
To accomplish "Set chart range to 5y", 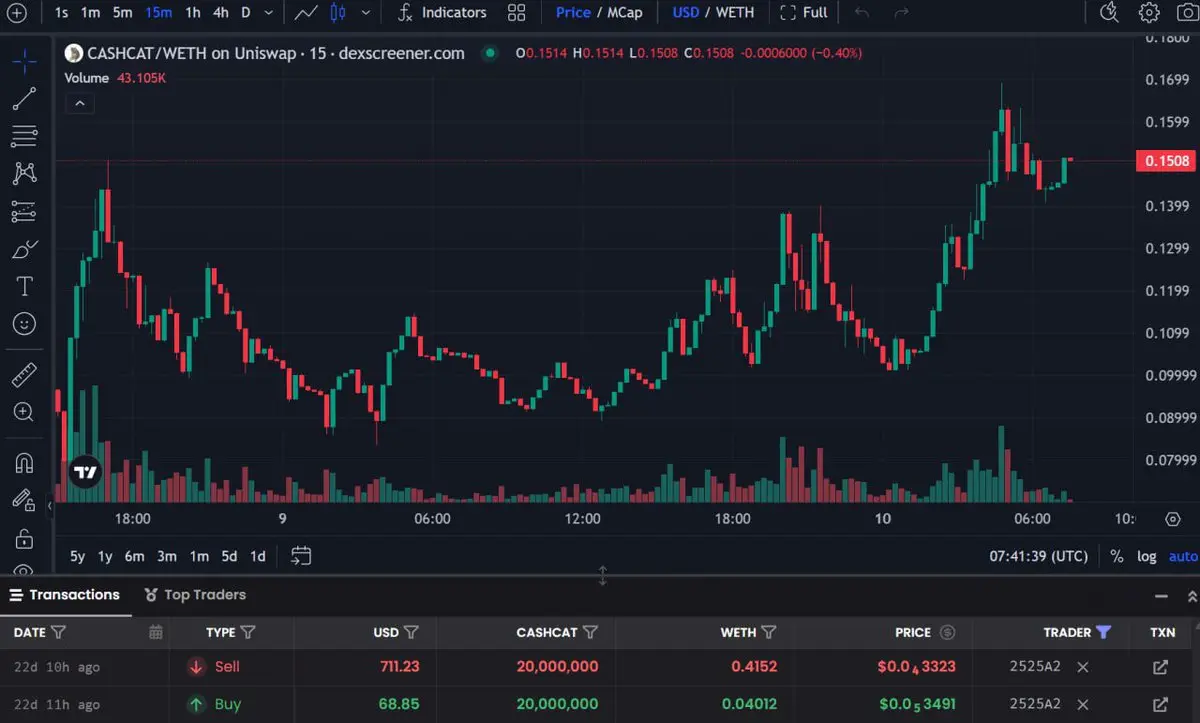I will coord(78,556).
